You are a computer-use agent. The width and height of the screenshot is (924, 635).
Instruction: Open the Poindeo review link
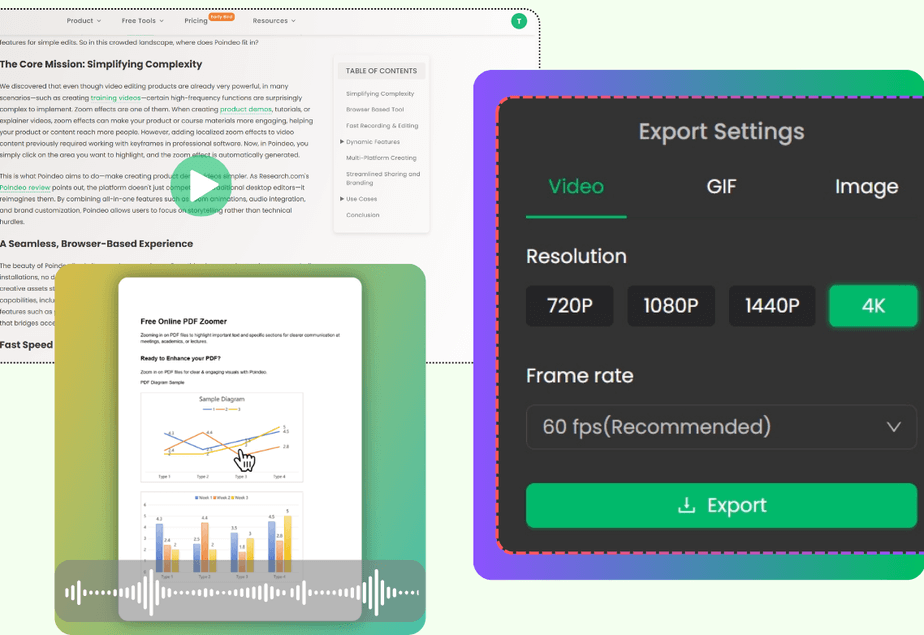point(27,186)
